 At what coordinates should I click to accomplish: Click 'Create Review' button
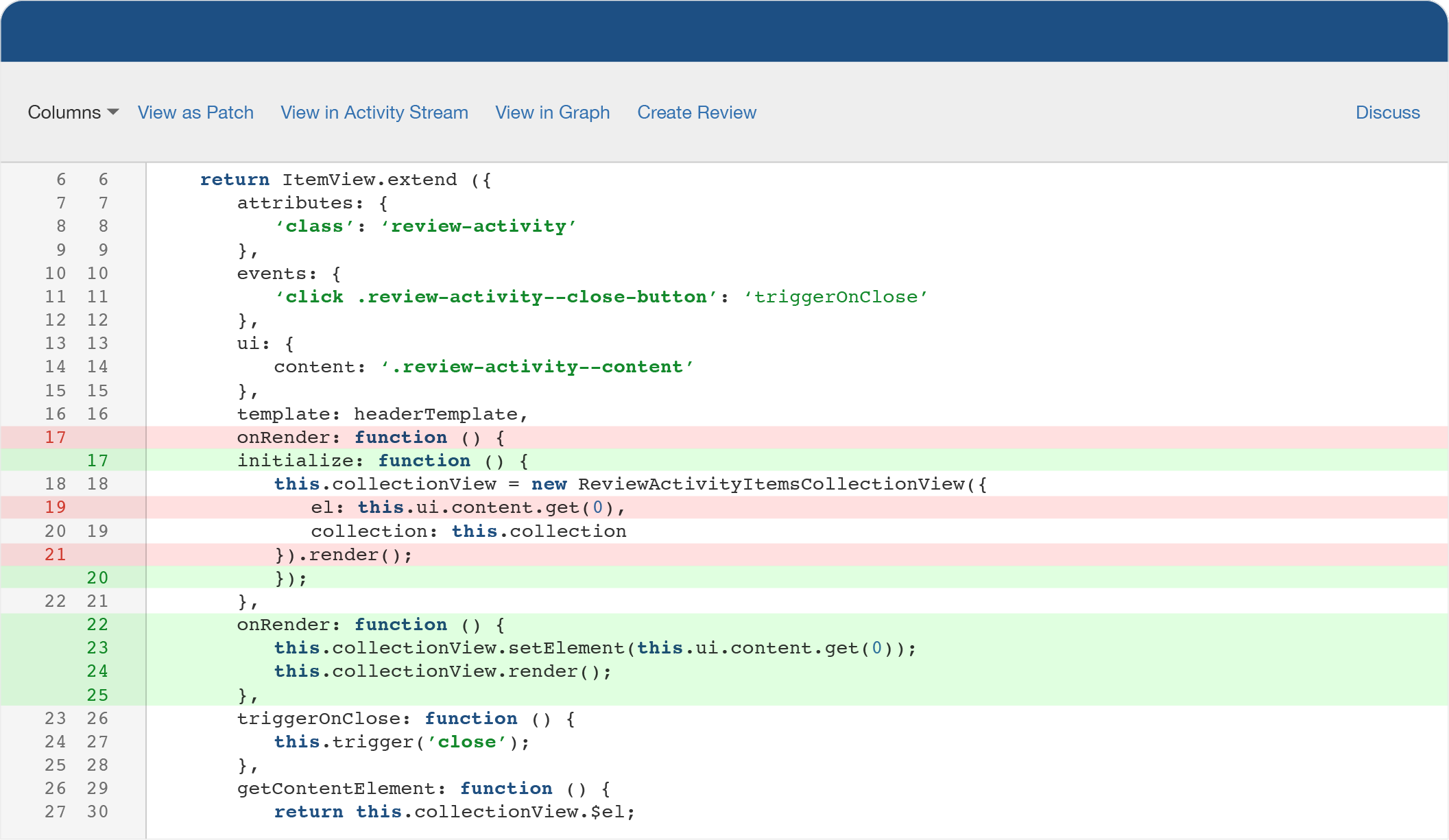click(697, 111)
